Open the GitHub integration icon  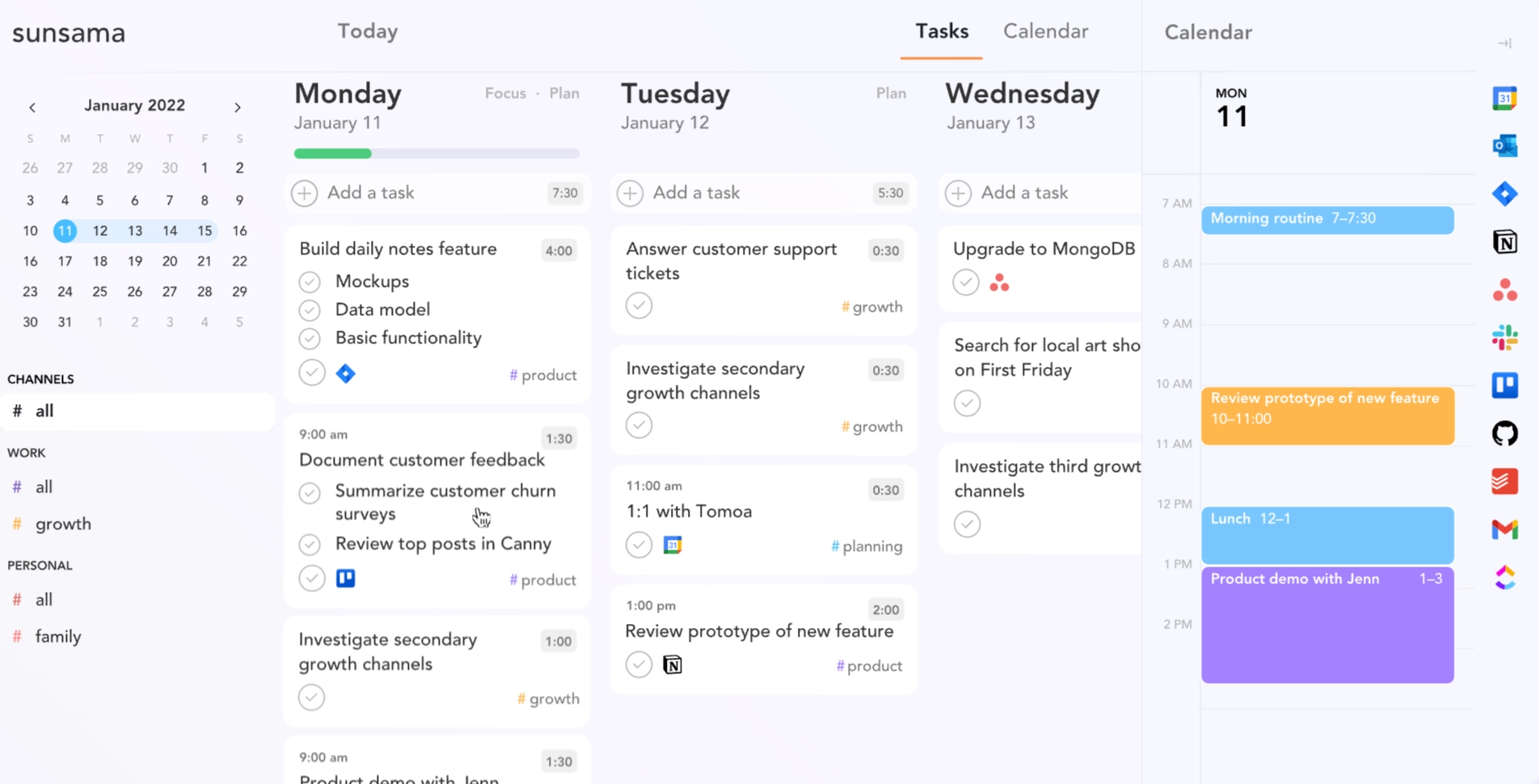click(1504, 433)
